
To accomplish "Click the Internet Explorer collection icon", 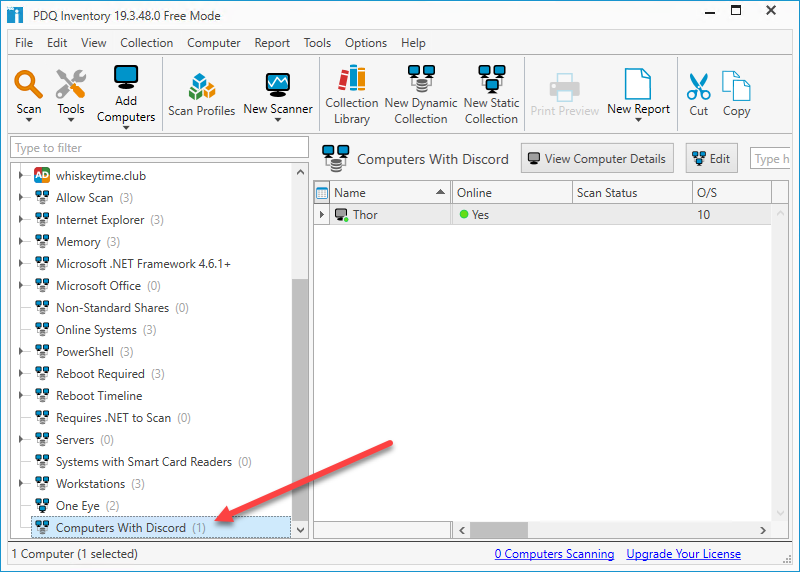I will (42, 219).
